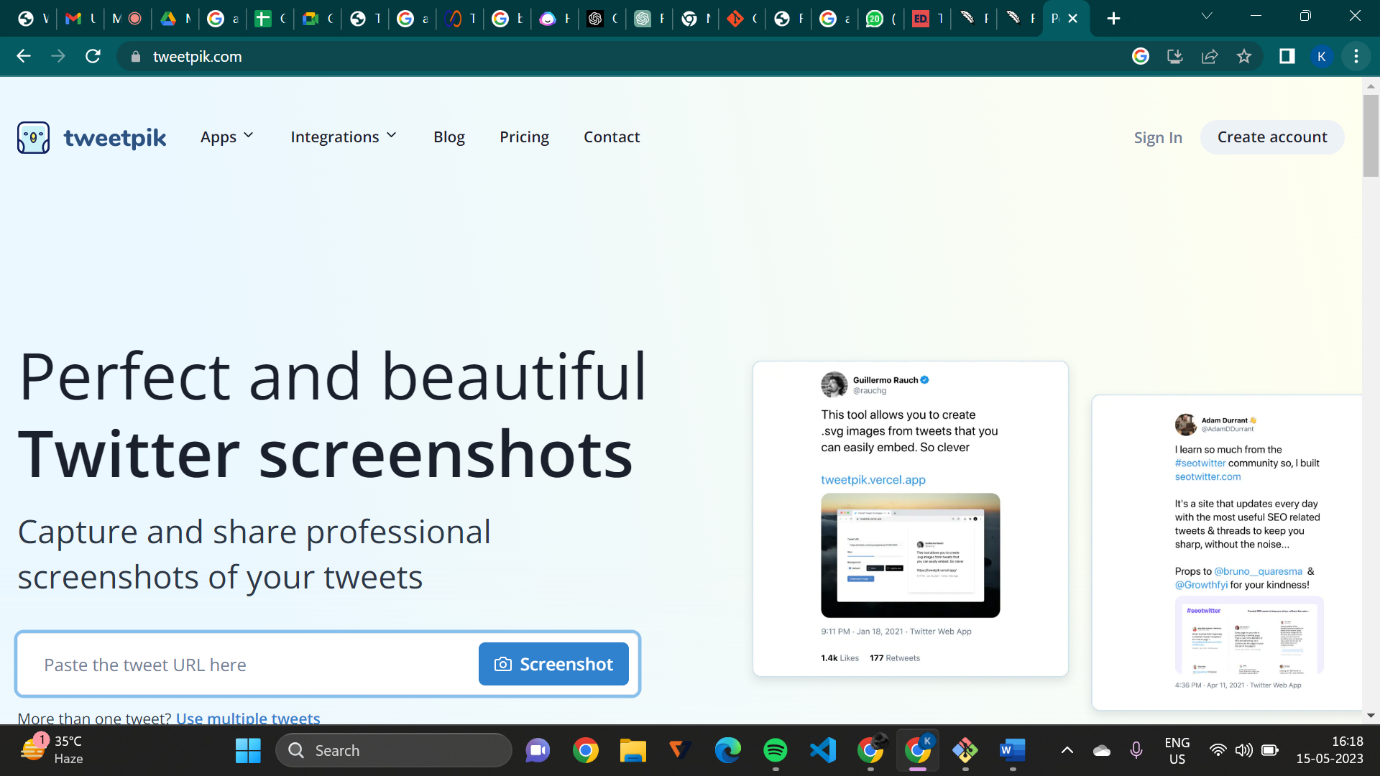1380x776 pixels.
Task: Open a new browser tab
Action: tap(1114, 18)
